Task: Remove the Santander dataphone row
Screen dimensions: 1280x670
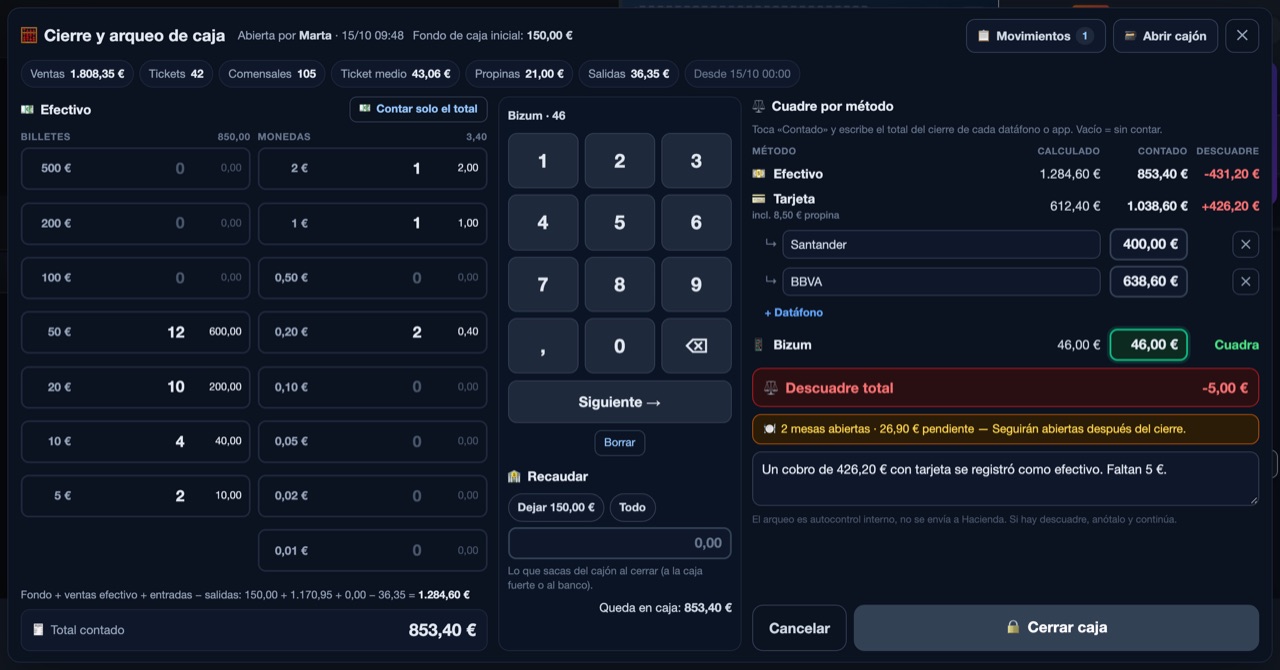Action: tap(1245, 244)
